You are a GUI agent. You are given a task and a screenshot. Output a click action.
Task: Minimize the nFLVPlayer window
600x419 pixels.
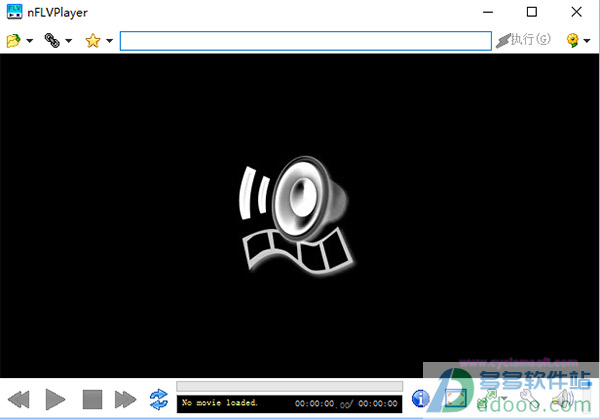click(488, 12)
